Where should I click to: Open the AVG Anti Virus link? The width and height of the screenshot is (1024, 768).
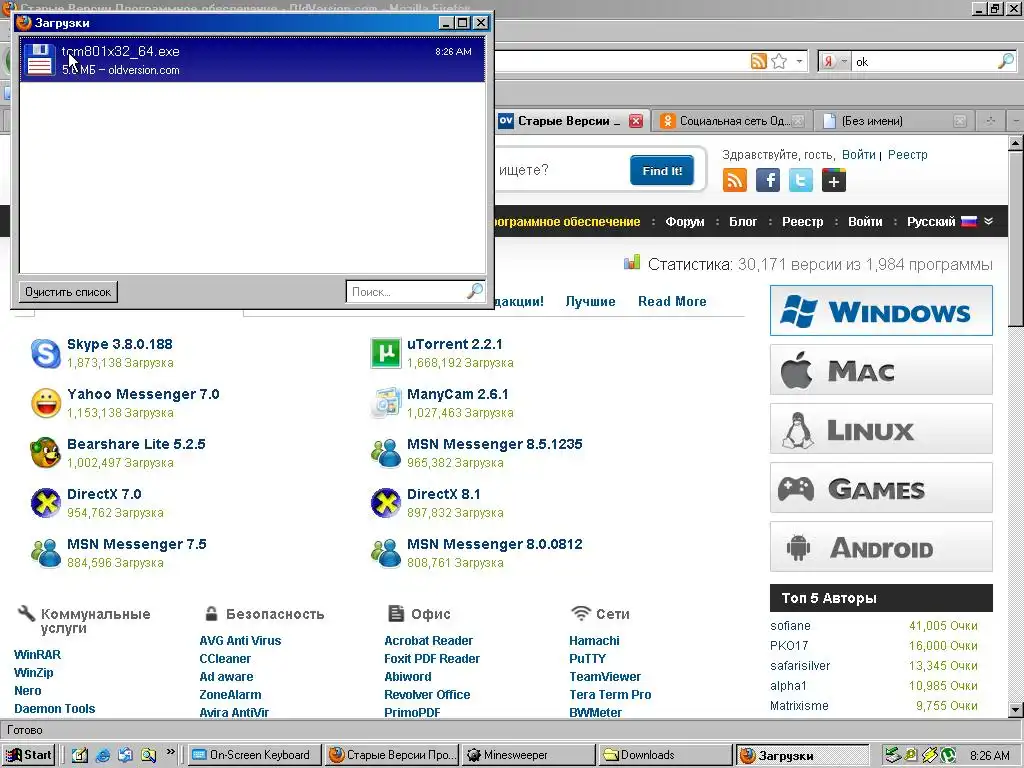240,641
